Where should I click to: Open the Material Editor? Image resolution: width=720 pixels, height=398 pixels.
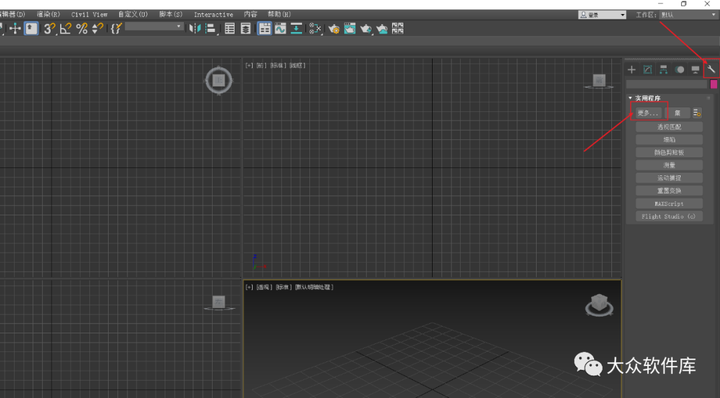(x=315, y=29)
